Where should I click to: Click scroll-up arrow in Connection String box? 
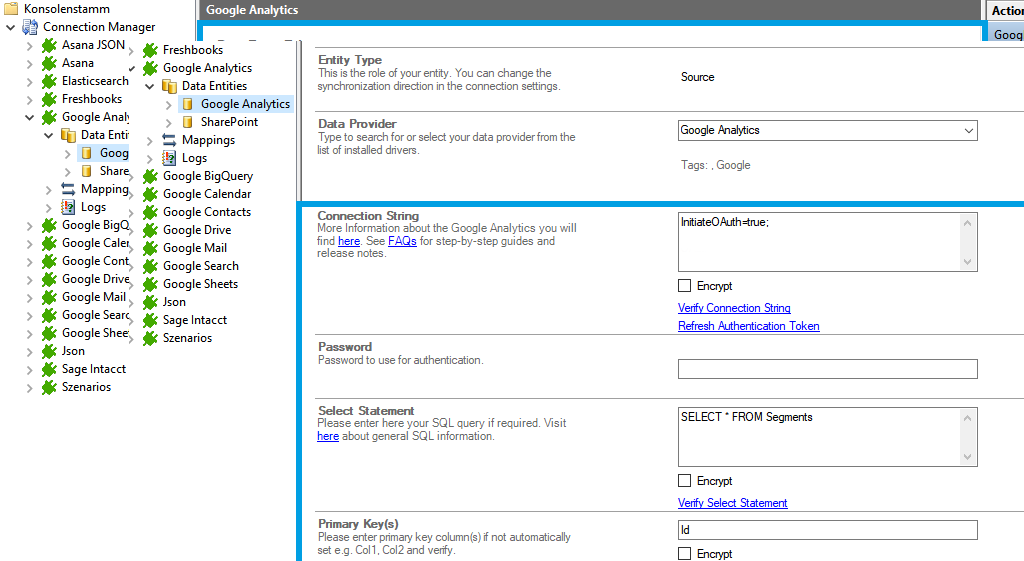coord(967,223)
